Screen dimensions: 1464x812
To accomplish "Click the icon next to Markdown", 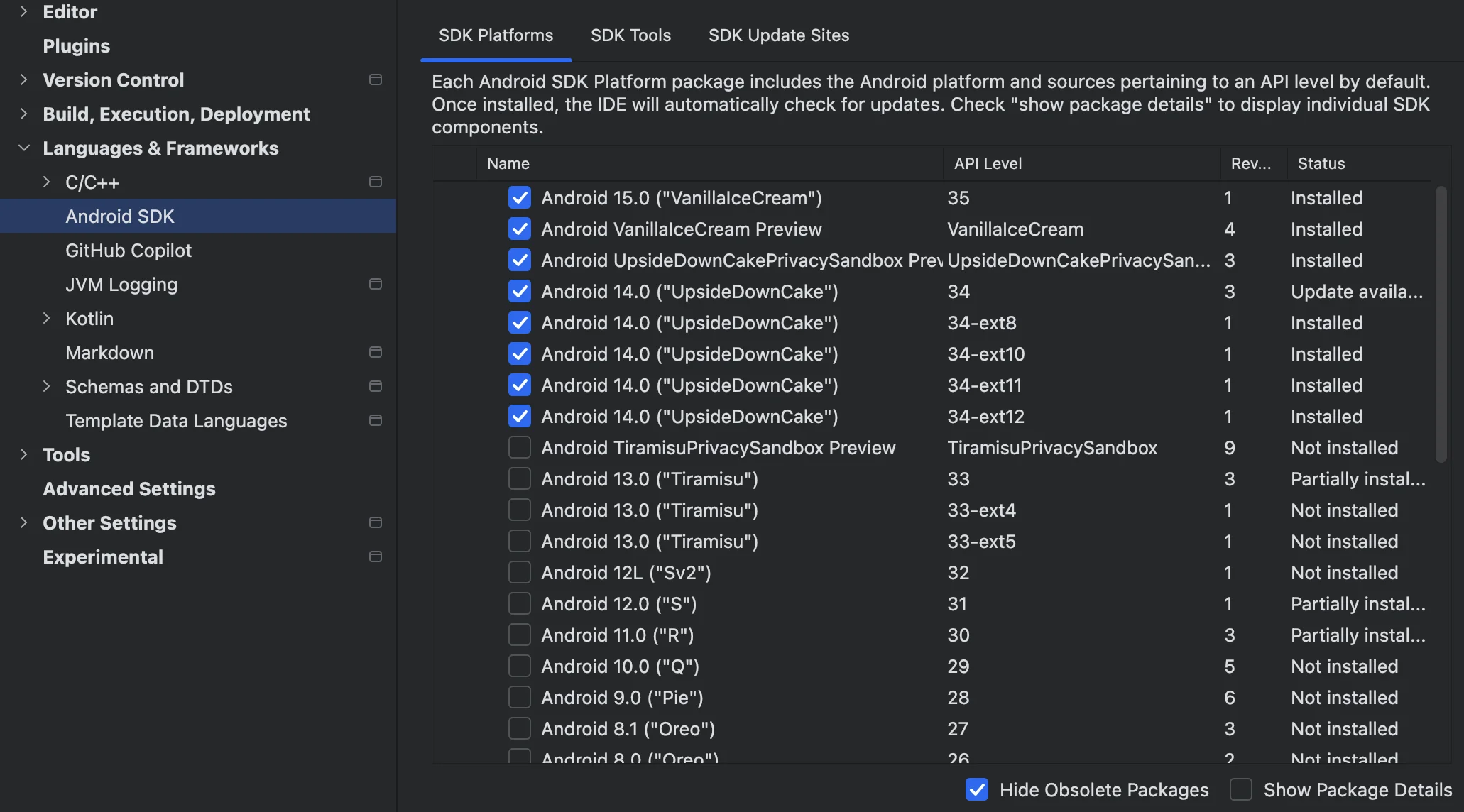I will (376, 352).
